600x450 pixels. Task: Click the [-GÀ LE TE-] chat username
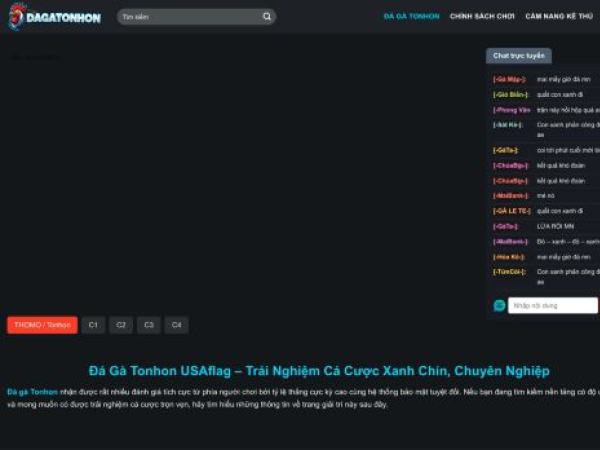[511, 211]
